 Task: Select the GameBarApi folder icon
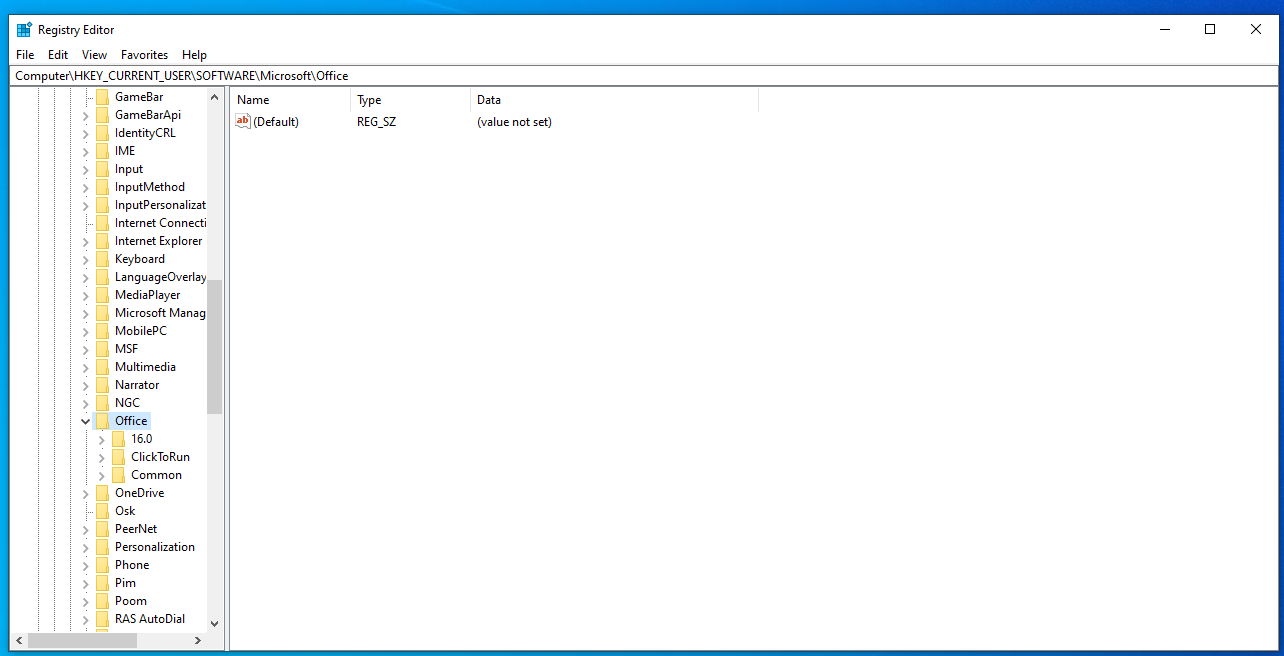(102, 115)
